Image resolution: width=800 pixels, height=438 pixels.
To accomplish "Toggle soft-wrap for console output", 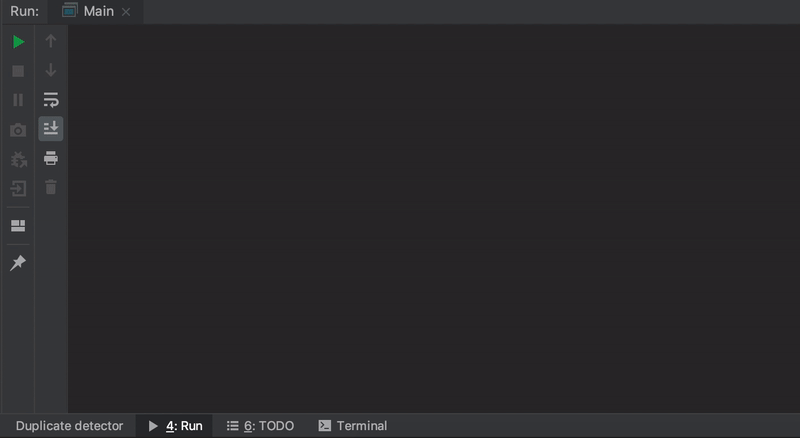I will [51, 100].
